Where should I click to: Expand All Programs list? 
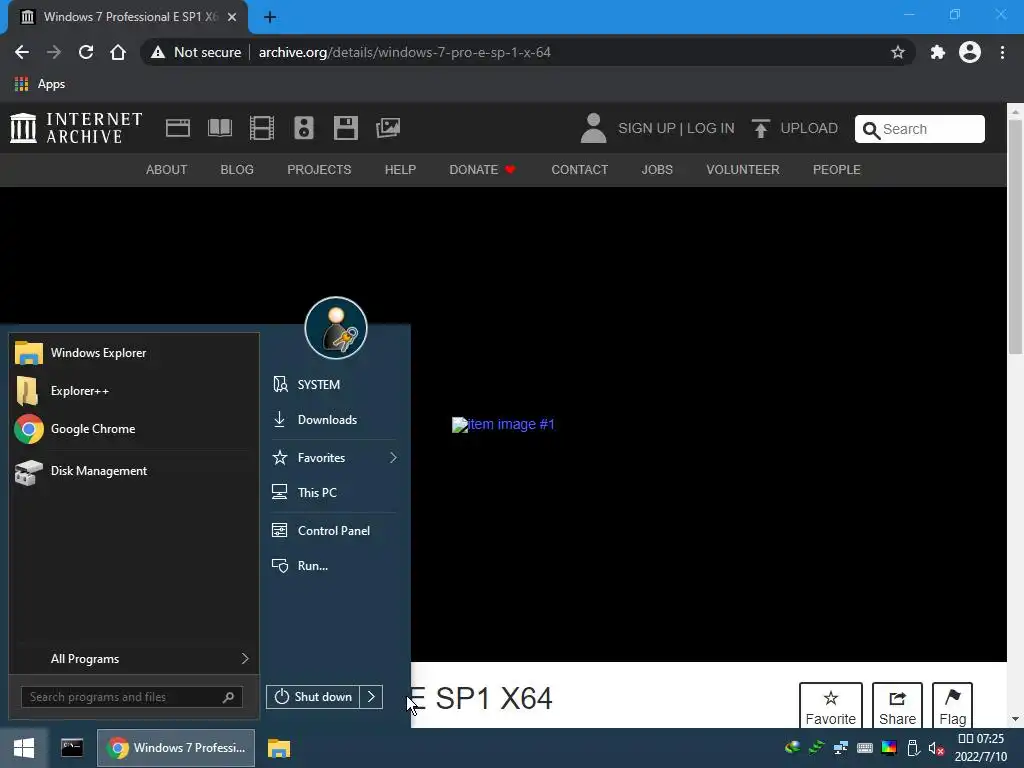[x=134, y=658]
